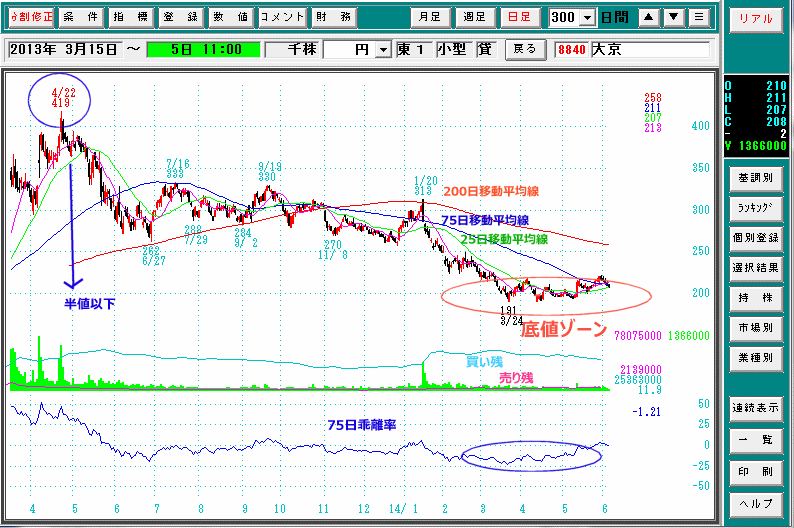This screenshot has width=794, height=528.
Task: Click the red 258 moving average value
Action: pos(653,98)
